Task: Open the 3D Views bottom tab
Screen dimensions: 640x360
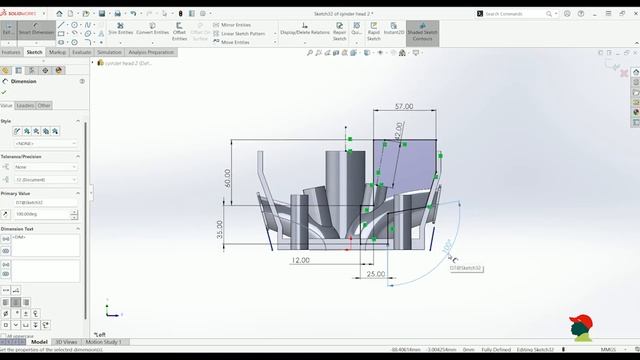Action: pos(66,342)
